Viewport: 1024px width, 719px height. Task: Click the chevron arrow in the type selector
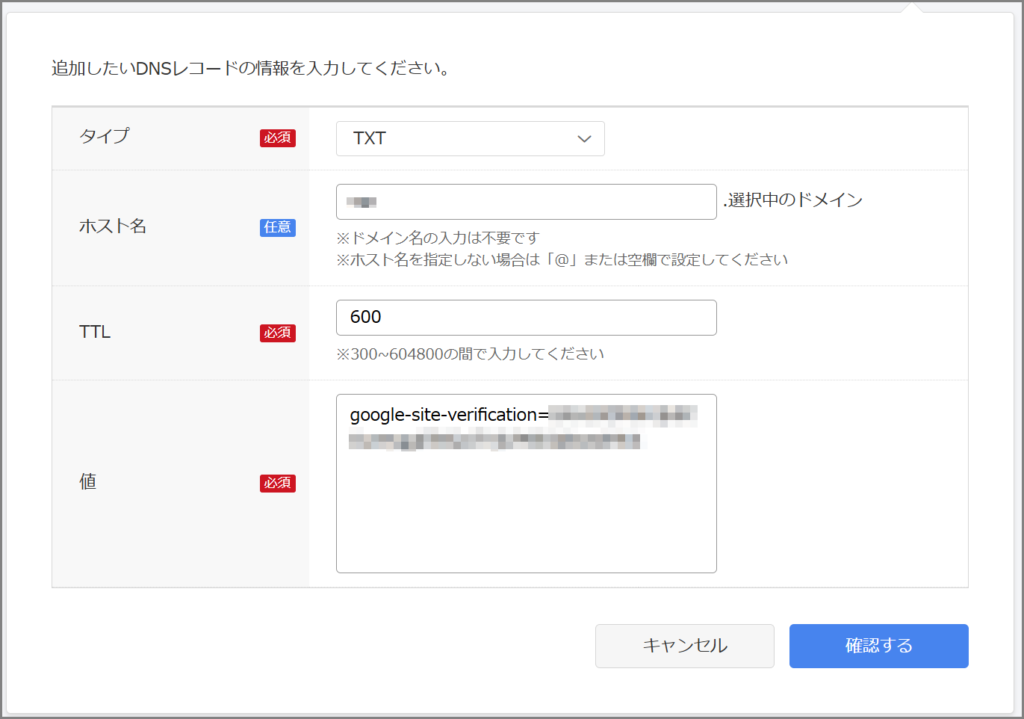point(585,139)
